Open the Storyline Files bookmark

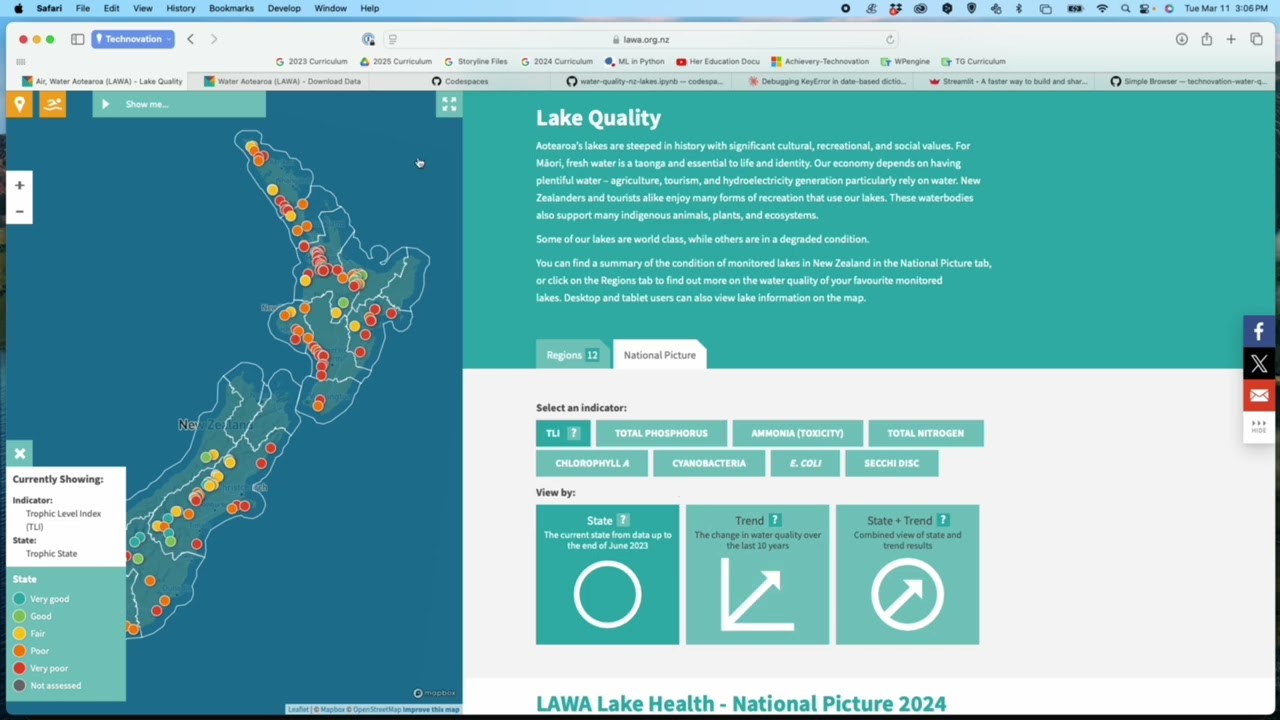click(476, 61)
